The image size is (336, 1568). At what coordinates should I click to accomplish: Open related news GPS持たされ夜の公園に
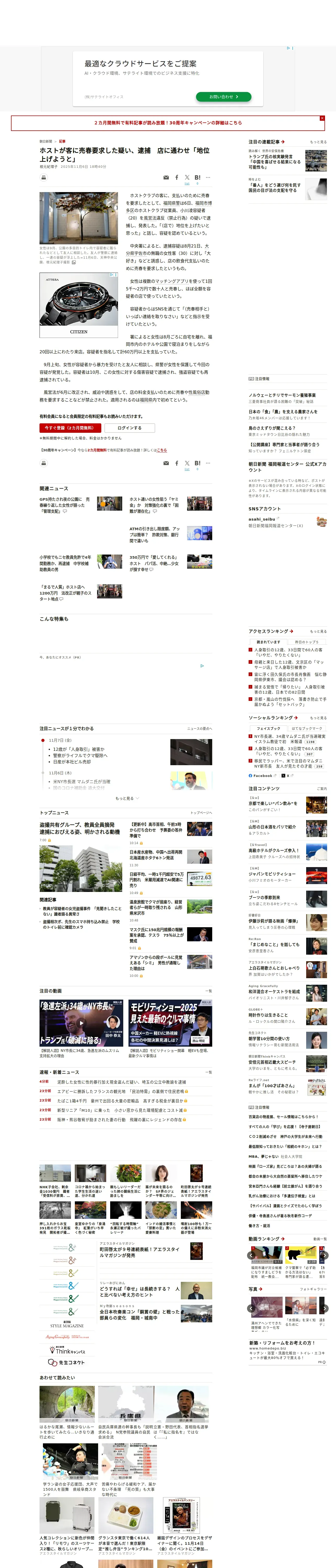tap(65, 505)
